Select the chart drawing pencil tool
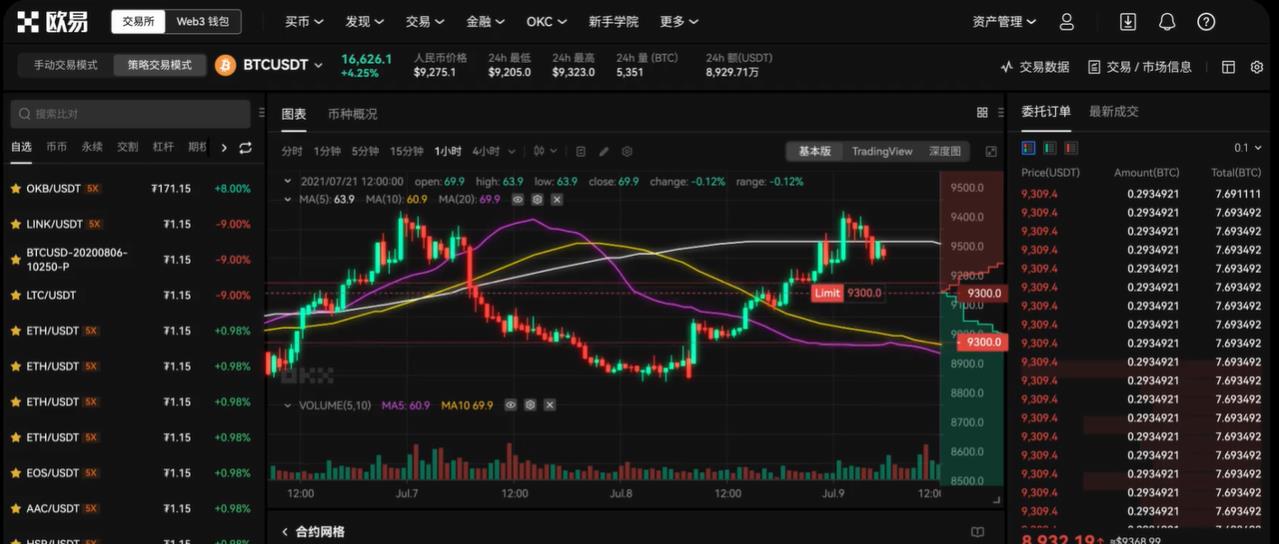 604,151
